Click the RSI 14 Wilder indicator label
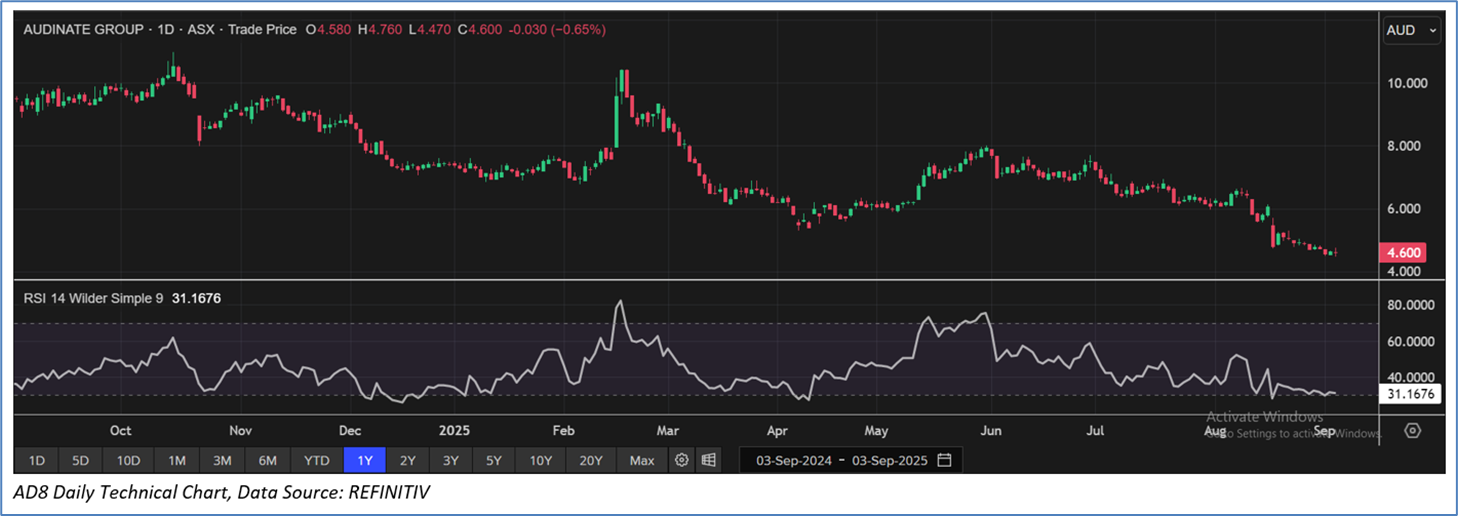The width and height of the screenshot is (1458, 516). [92, 297]
